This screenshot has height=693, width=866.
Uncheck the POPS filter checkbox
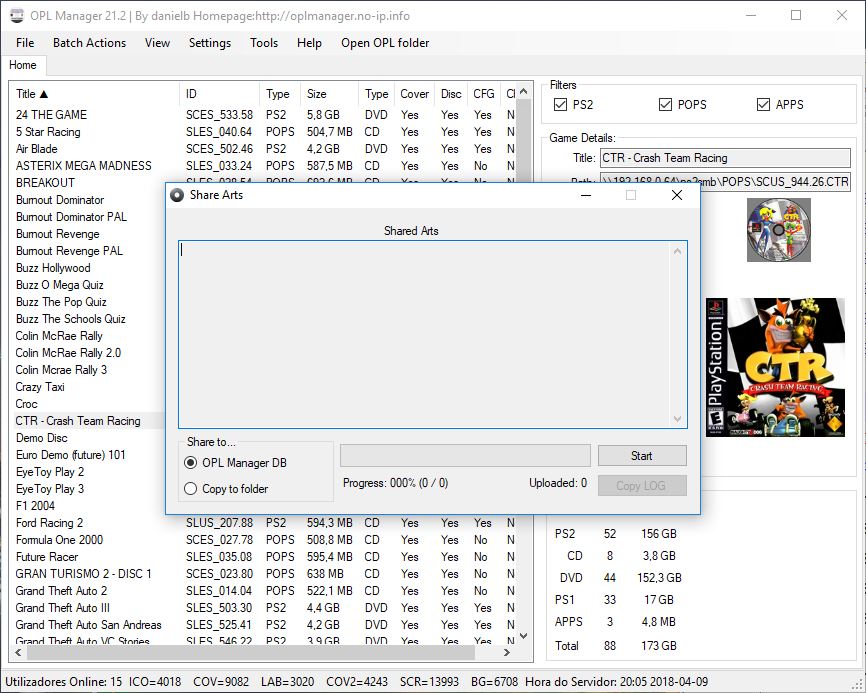[x=665, y=104]
